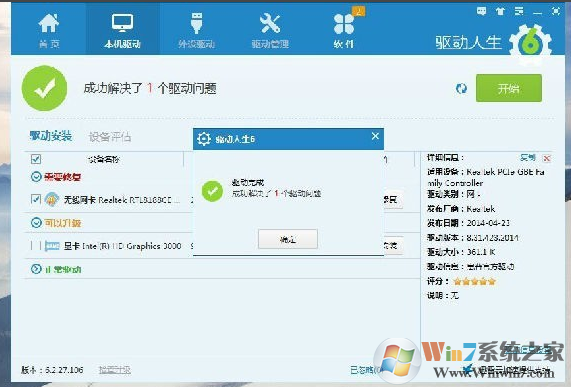This screenshot has height=387, width=571.
Task: Collapse the 可以升级 section
Action: 36,222
